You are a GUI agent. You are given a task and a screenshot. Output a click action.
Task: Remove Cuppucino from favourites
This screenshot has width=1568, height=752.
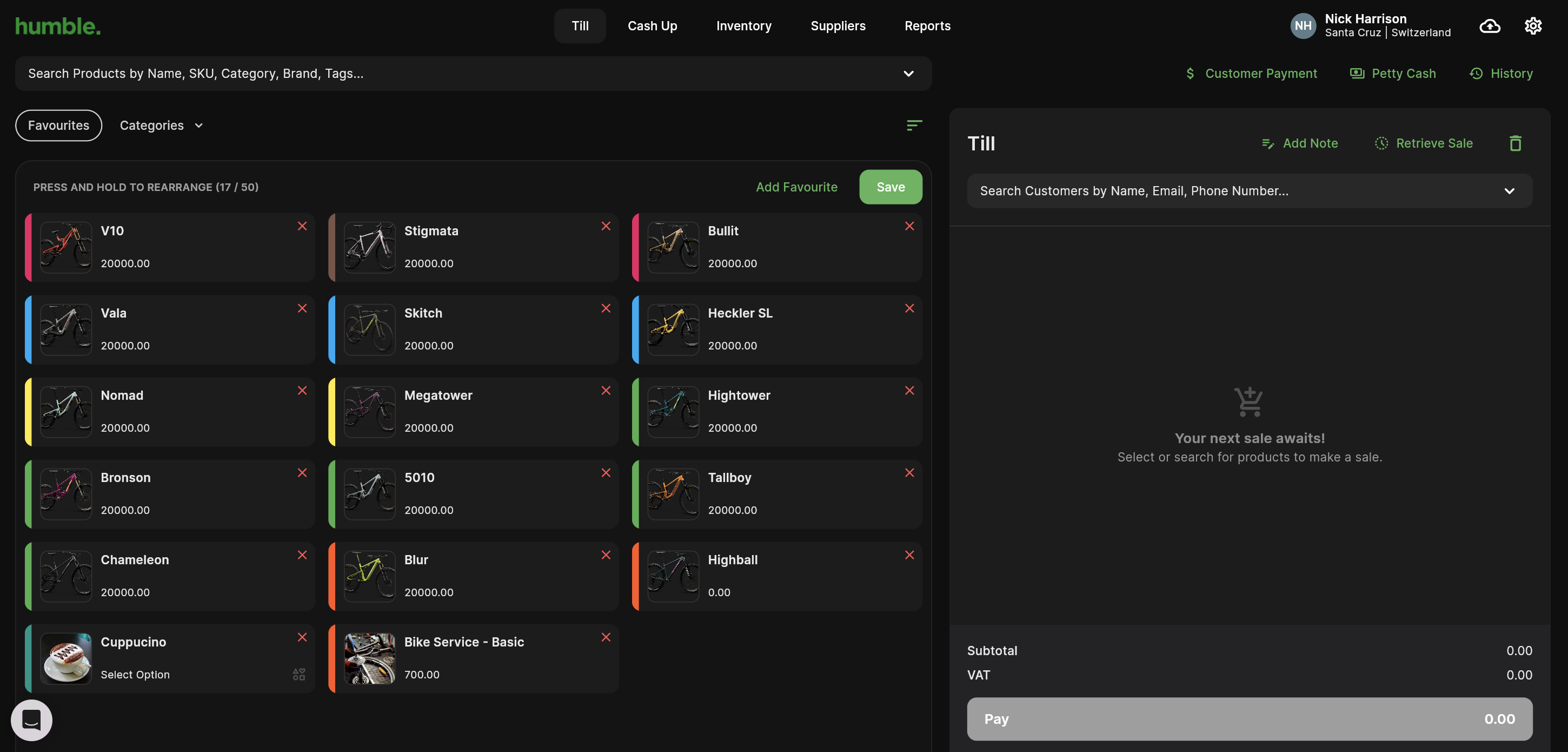tap(302, 637)
